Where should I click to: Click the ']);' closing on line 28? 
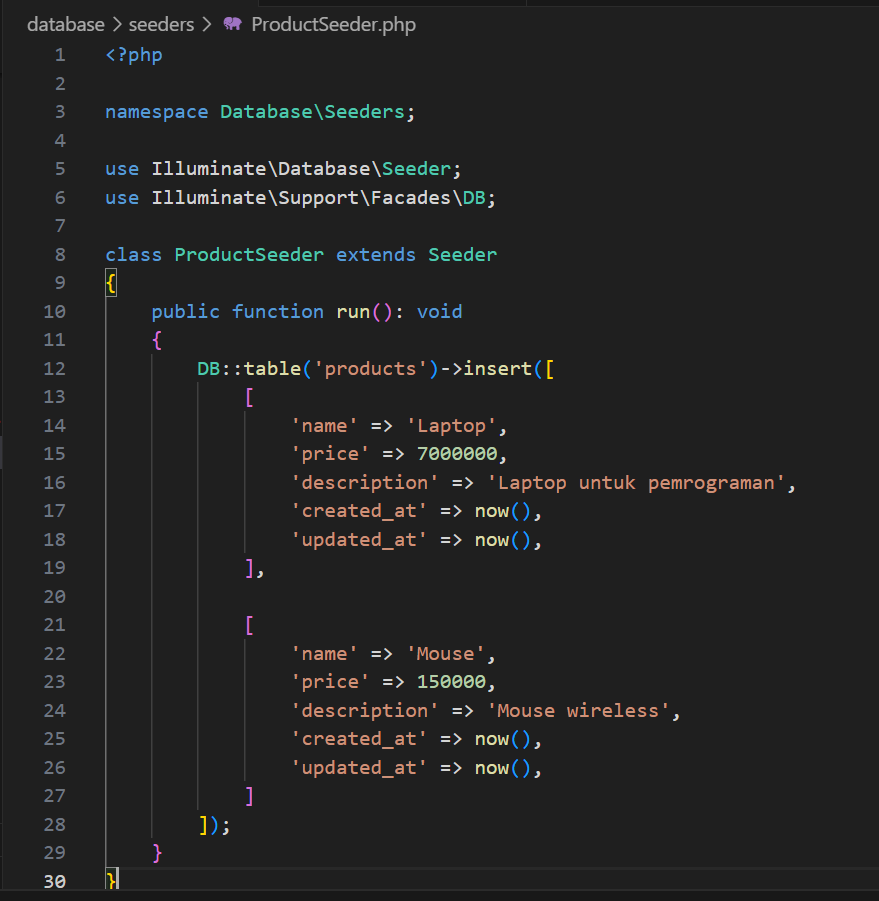click(214, 825)
